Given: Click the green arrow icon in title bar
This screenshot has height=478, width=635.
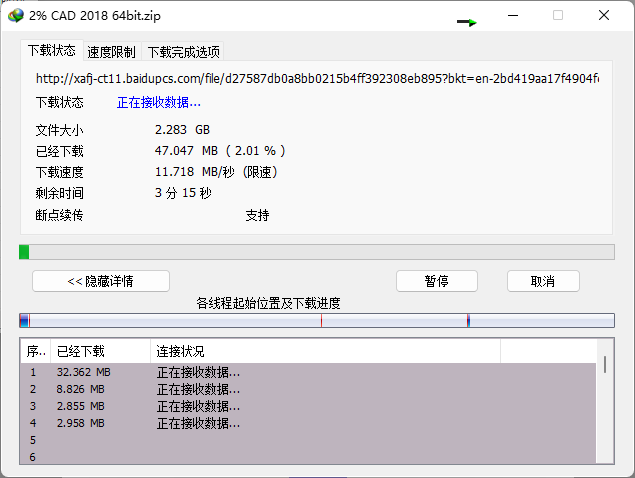Looking at the screenshot, I should pos(467,22).
